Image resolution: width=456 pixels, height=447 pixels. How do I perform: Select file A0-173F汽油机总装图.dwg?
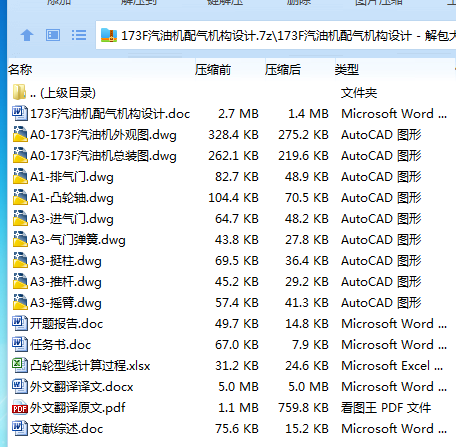tap(103, 156)
